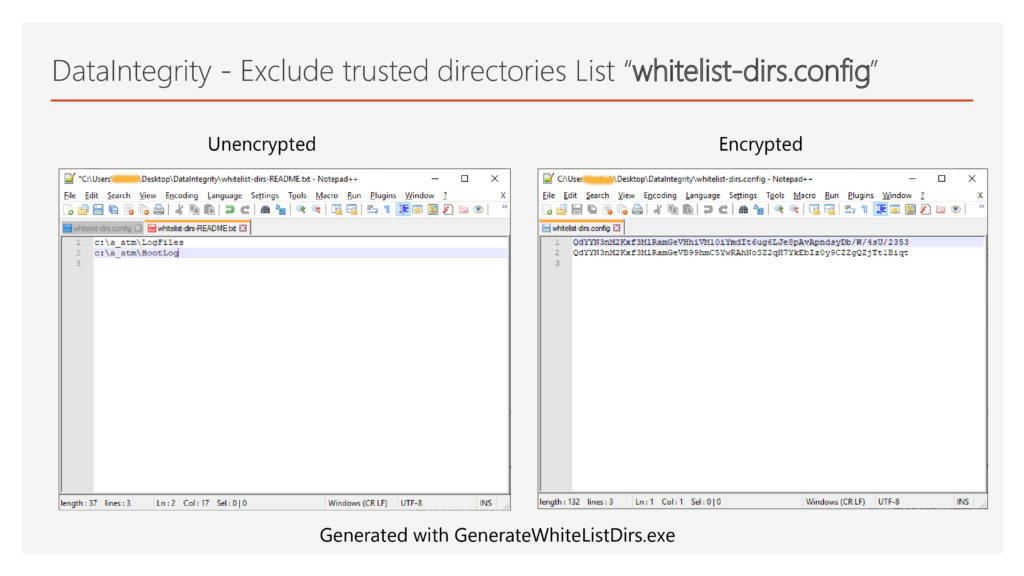Image resolution: width=1024 pixels, height=576 pixels.
Task: Toggle the indent guide button in the encrypted window
Action: [880, 210]
